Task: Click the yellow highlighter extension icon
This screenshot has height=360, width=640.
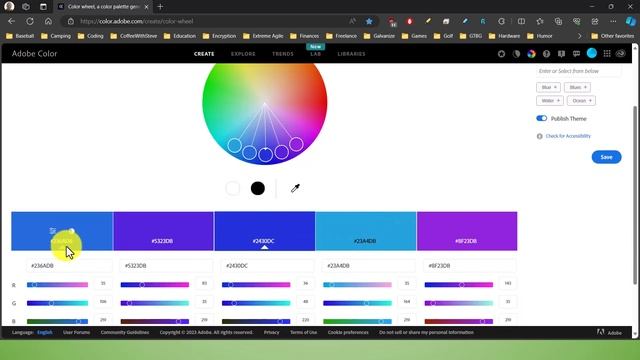Action: (428, 21)
